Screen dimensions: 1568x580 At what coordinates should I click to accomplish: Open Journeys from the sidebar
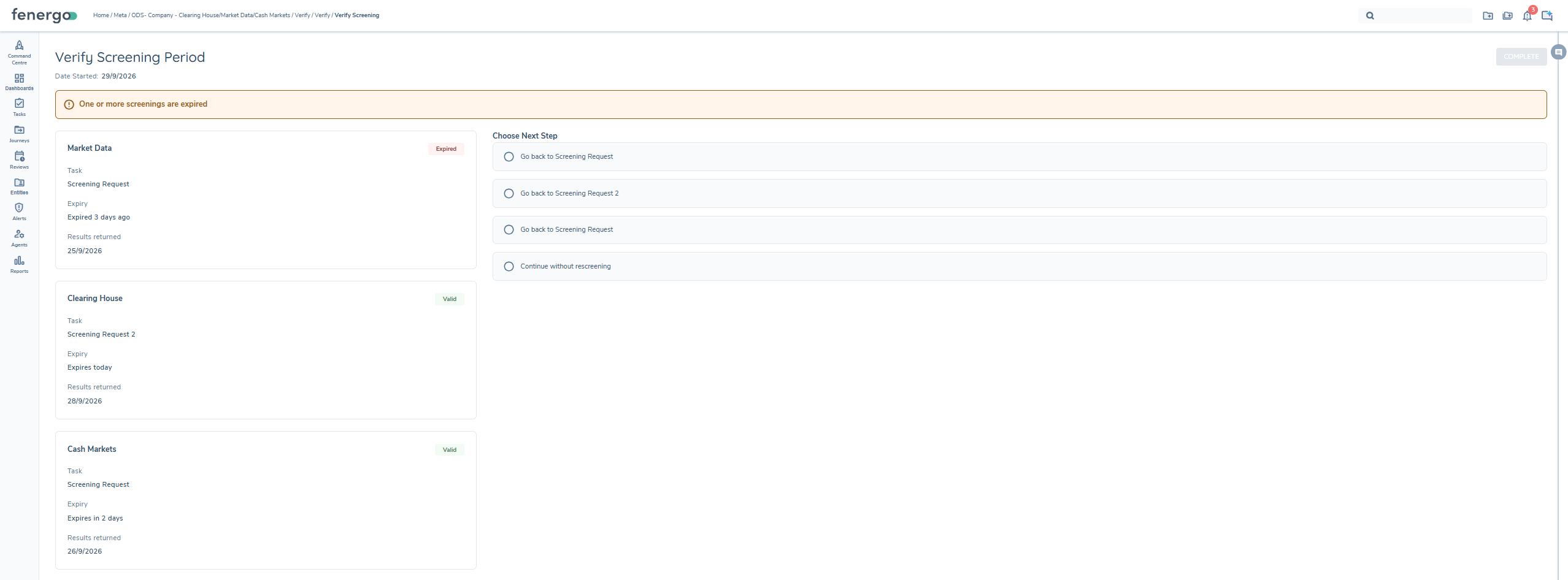19,134
